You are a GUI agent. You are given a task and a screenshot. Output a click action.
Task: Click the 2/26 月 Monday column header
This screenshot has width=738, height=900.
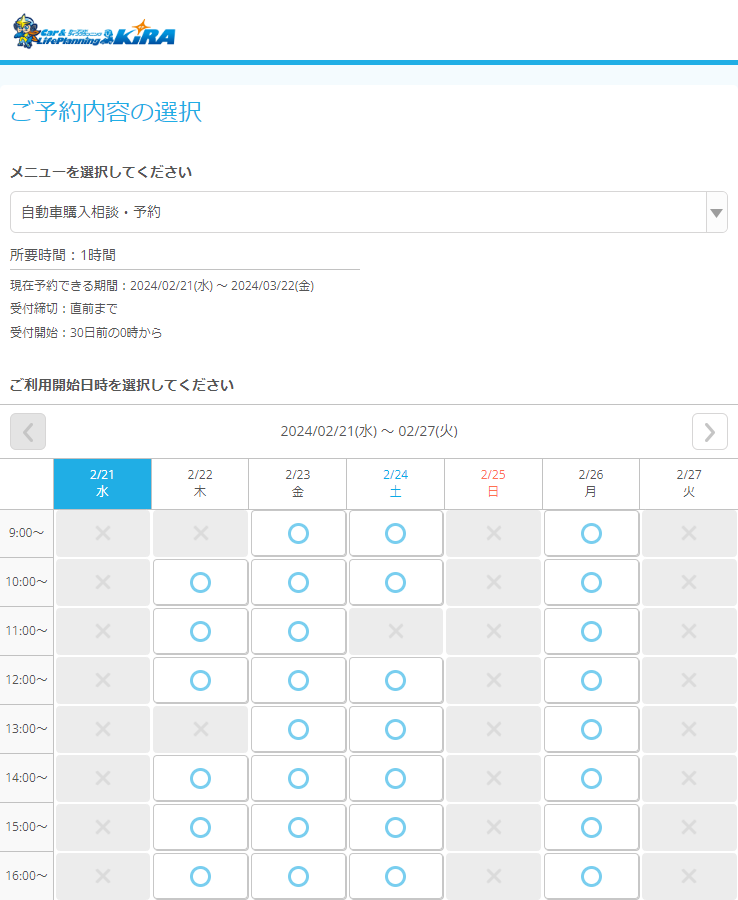pos(591,484)
